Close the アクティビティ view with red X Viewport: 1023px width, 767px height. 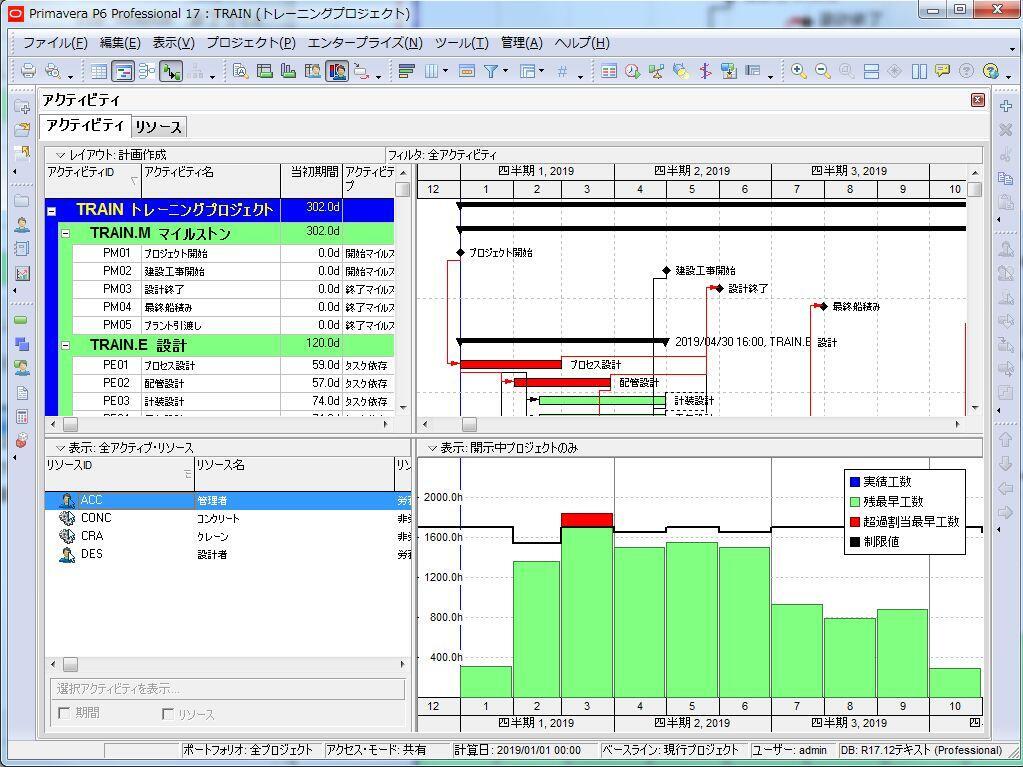[977, 100]
